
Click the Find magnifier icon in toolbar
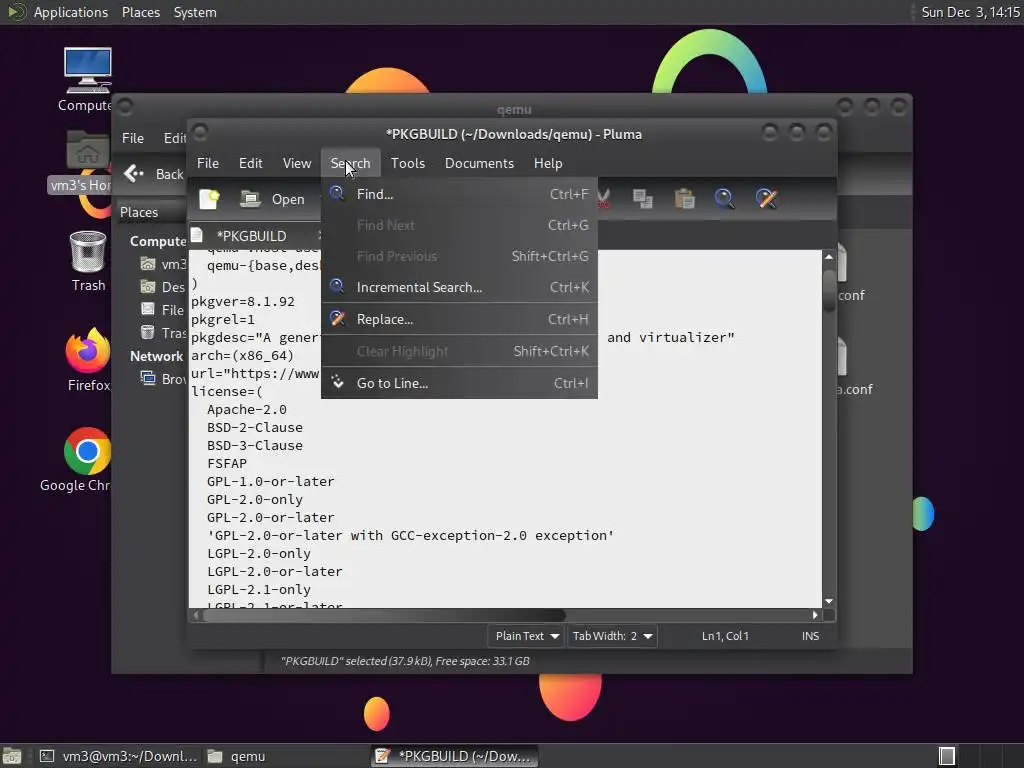[724, 199]
